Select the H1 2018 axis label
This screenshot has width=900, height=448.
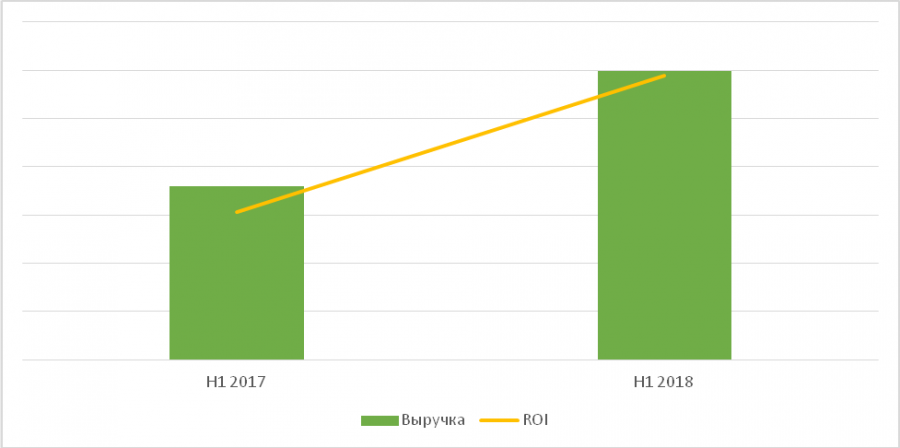pyautogui.click(x=664, y=382)
